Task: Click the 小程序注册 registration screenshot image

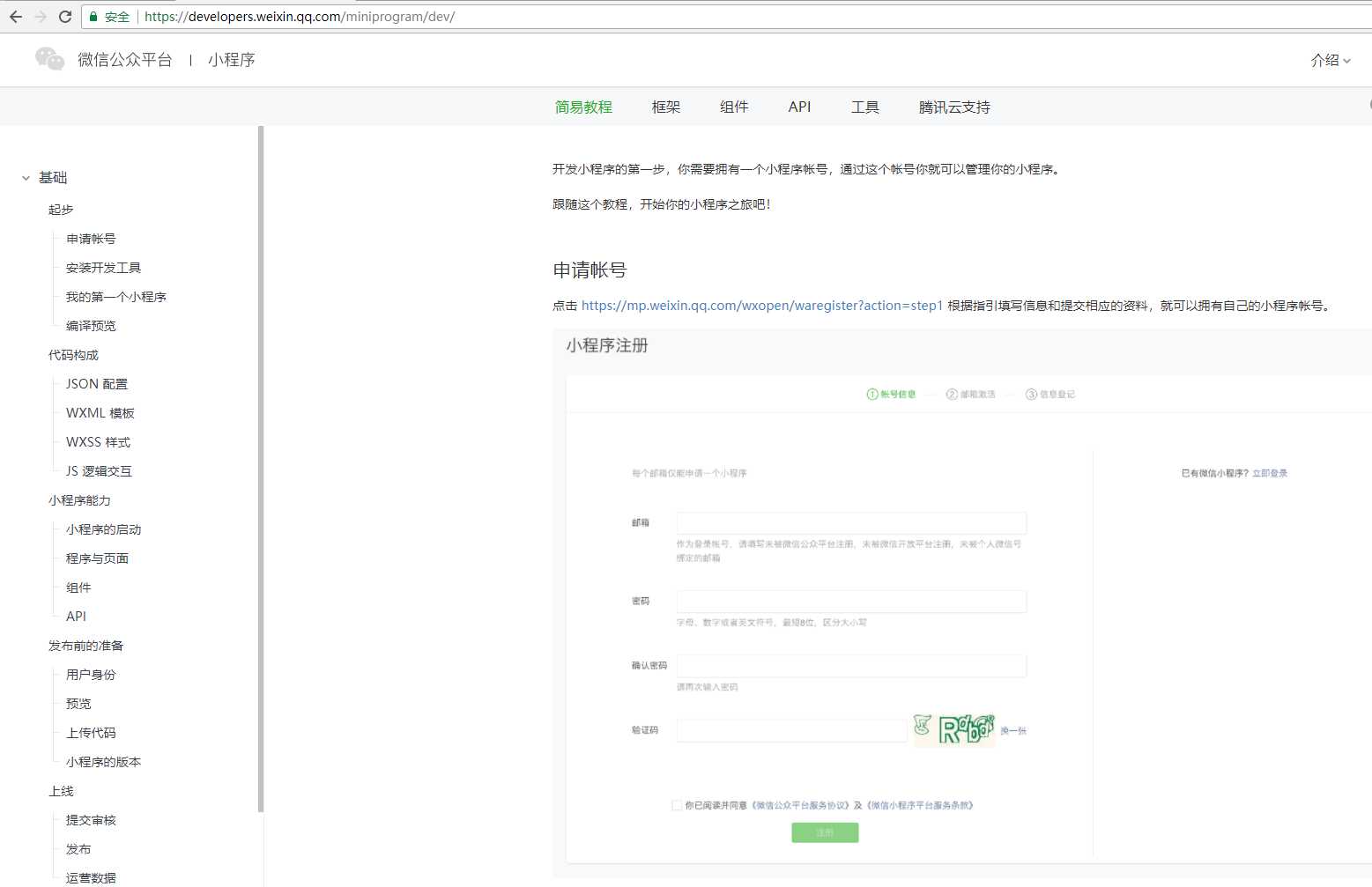Action: click(x=961, y=603)
